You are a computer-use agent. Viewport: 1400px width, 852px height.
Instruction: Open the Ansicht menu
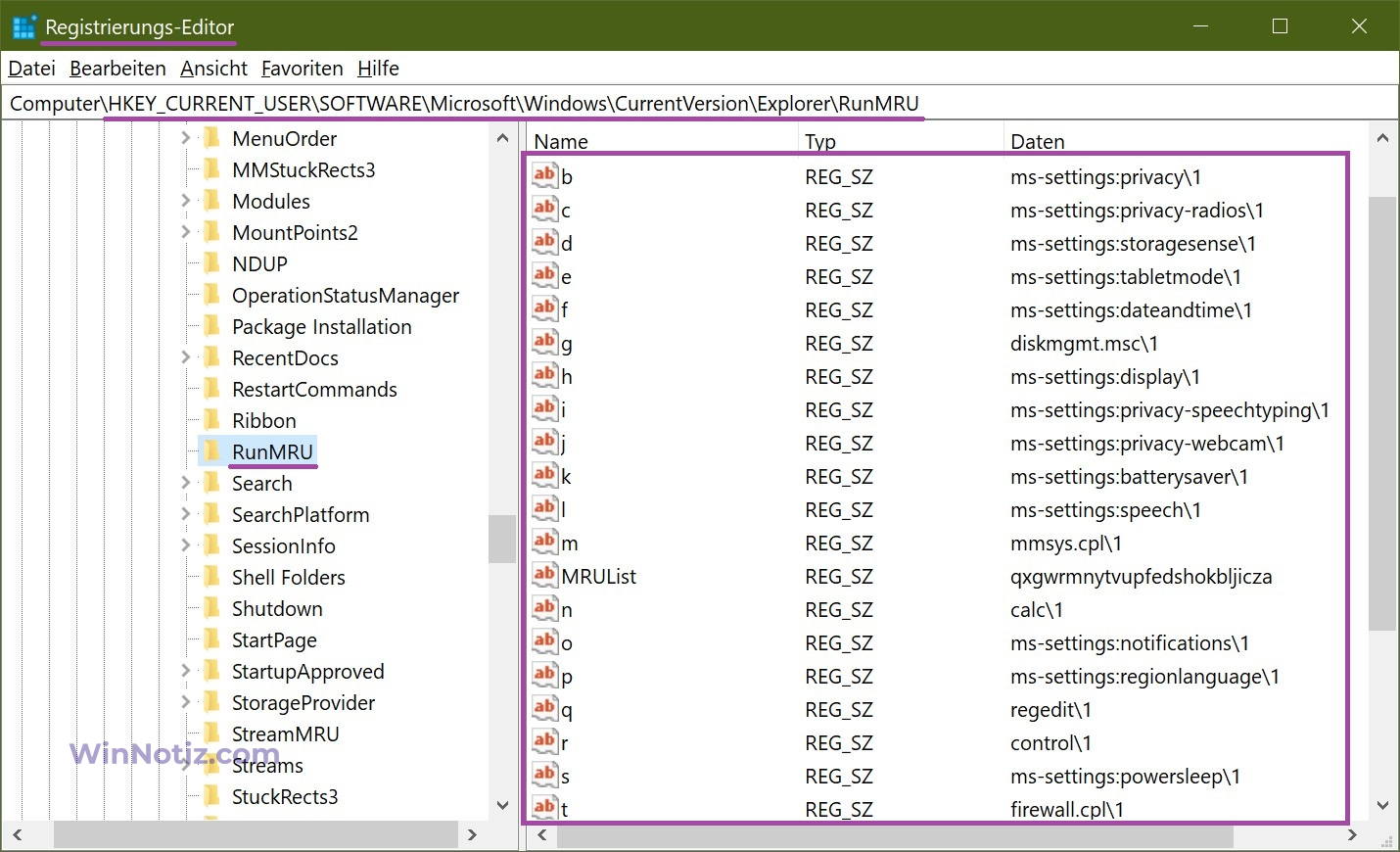point(213,68)
